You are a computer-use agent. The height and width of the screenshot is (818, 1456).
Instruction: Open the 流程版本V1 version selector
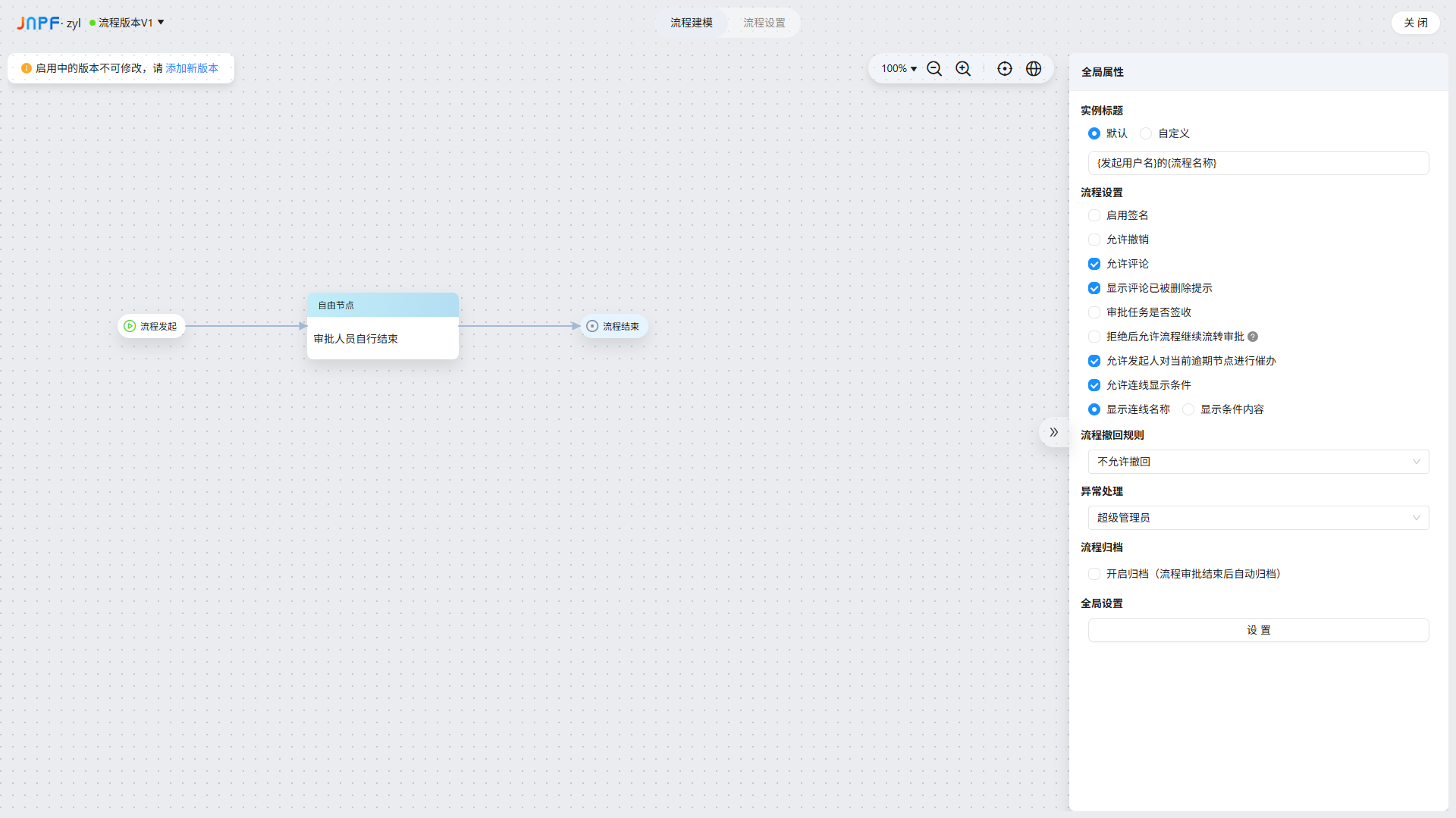coord(127,23)
